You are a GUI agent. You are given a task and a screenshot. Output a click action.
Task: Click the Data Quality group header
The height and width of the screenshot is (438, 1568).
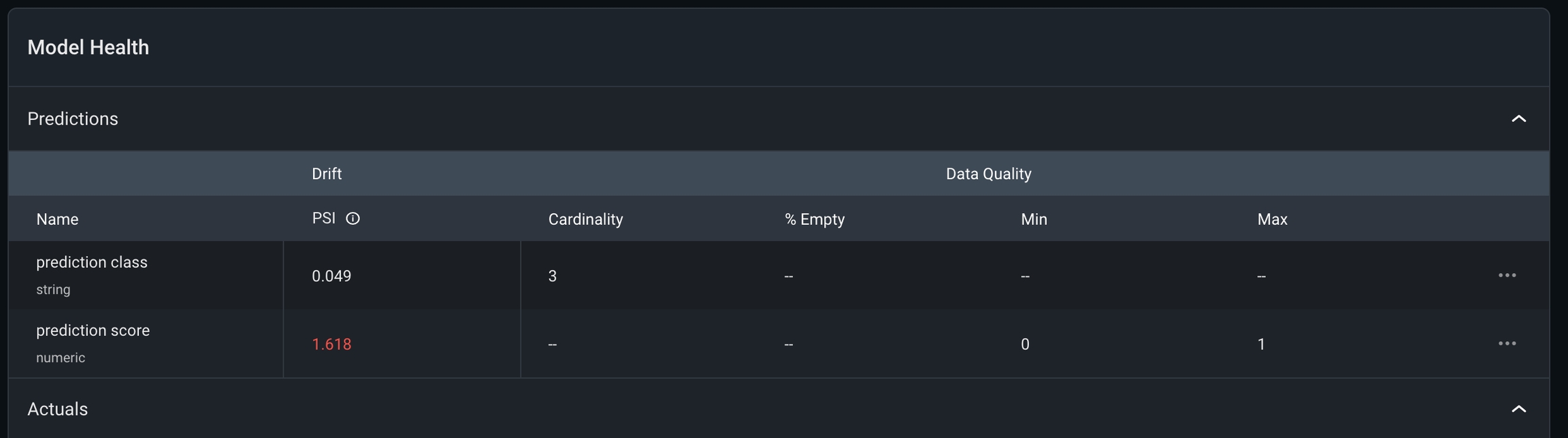(x=988, y=174)
